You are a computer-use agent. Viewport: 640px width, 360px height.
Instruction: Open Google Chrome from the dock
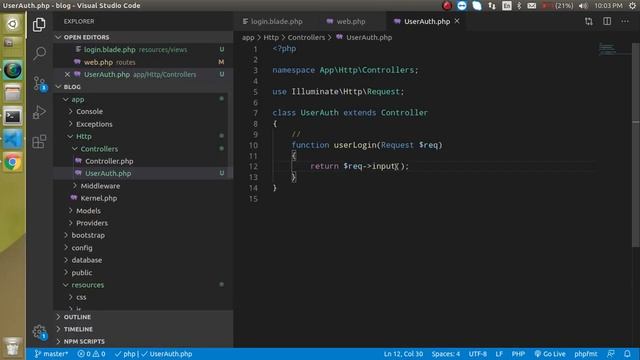(12, 162)
